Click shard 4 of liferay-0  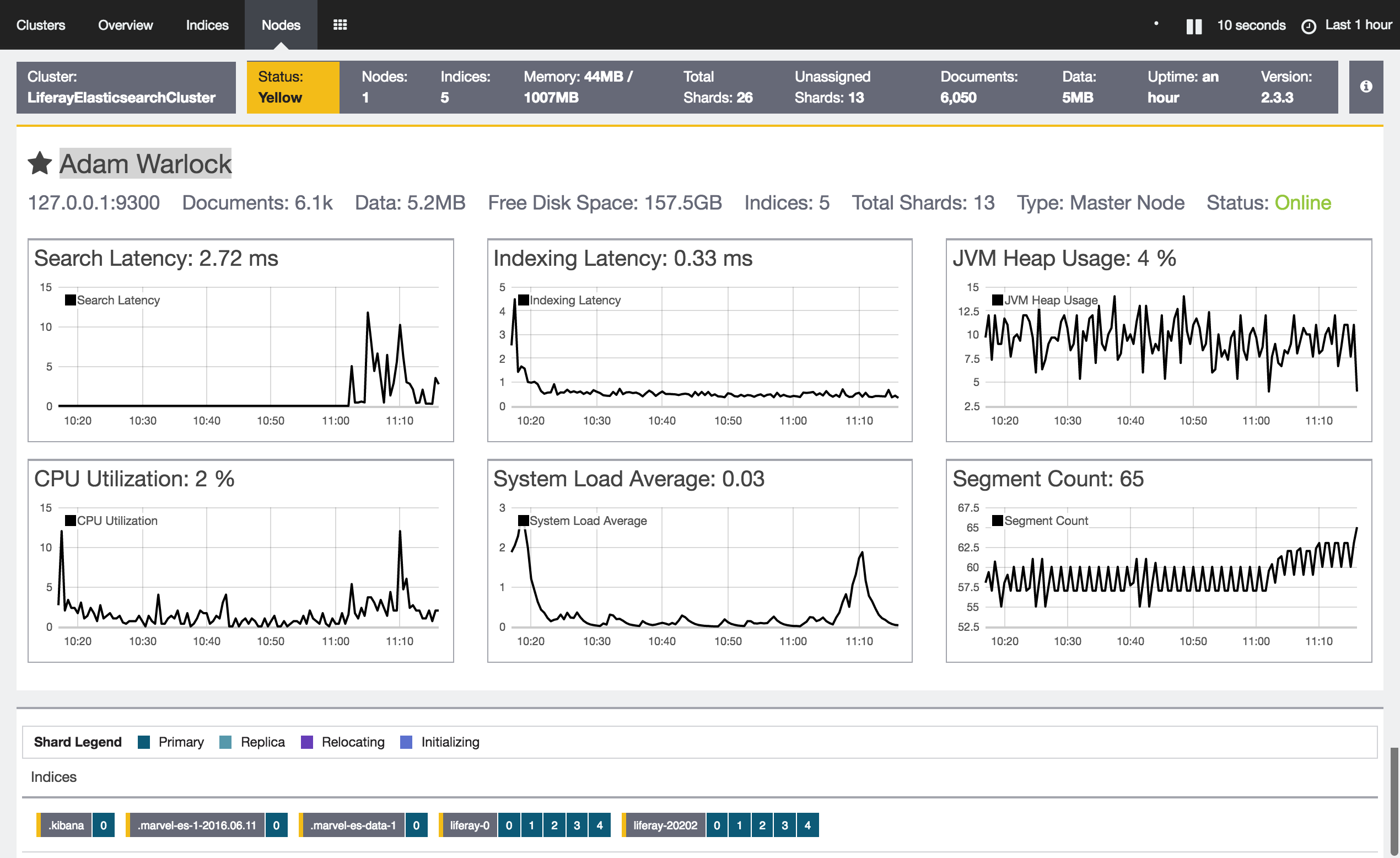(600, 825)
